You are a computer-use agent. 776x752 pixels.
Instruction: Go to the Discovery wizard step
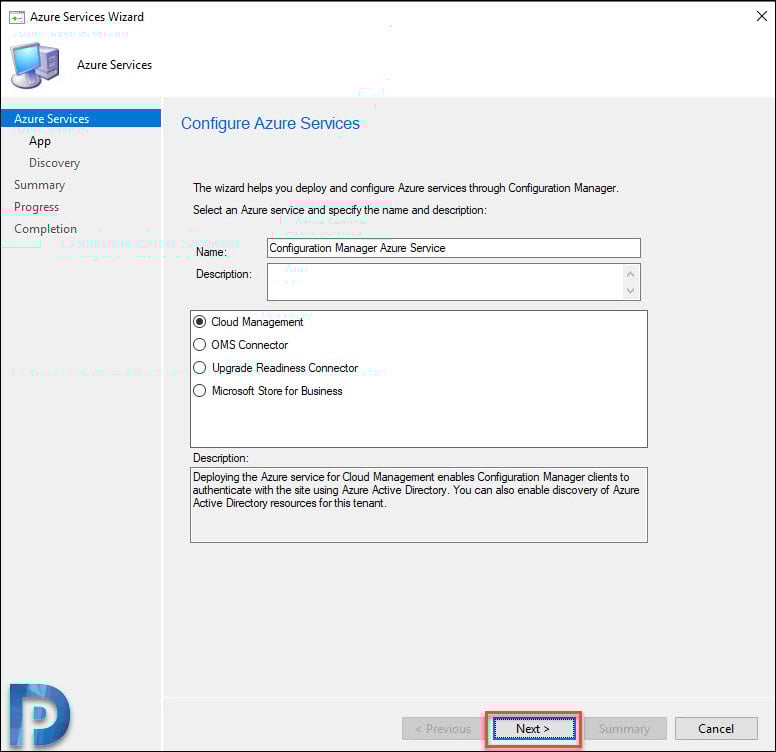54,163
